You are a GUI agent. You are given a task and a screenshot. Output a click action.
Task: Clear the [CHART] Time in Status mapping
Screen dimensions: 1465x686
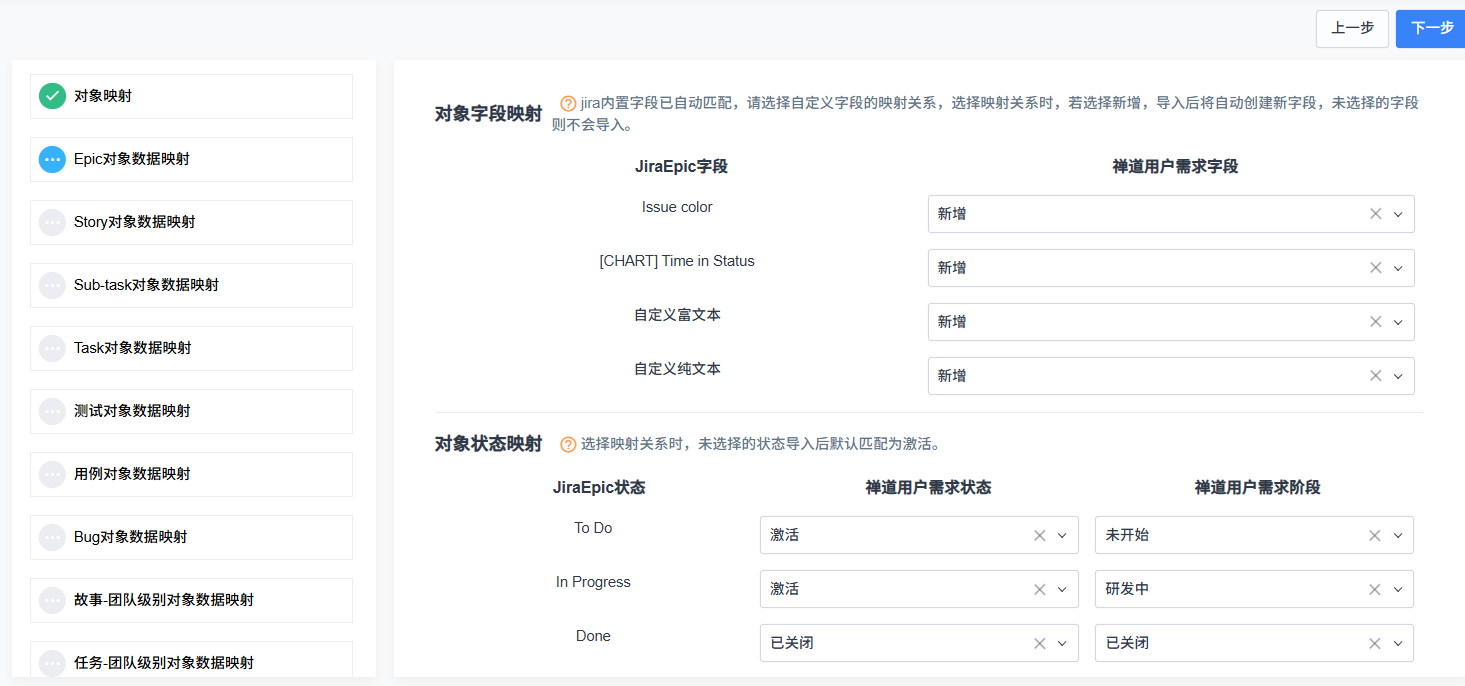1376,268
